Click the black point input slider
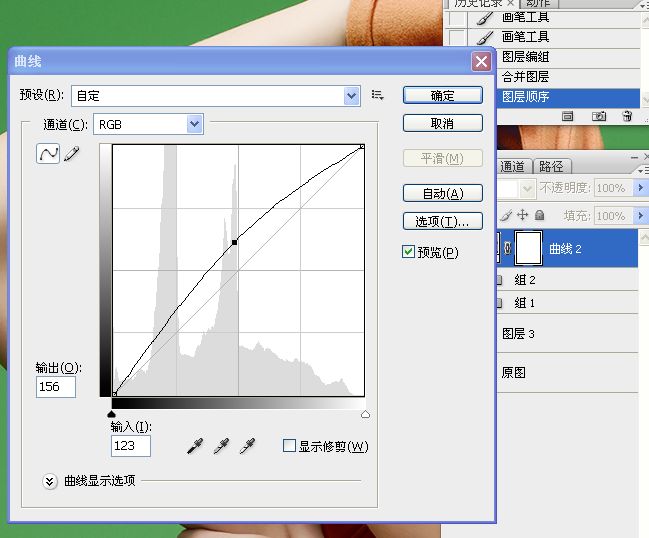Viewport: 649px width, 538px height. coord(111,414)
